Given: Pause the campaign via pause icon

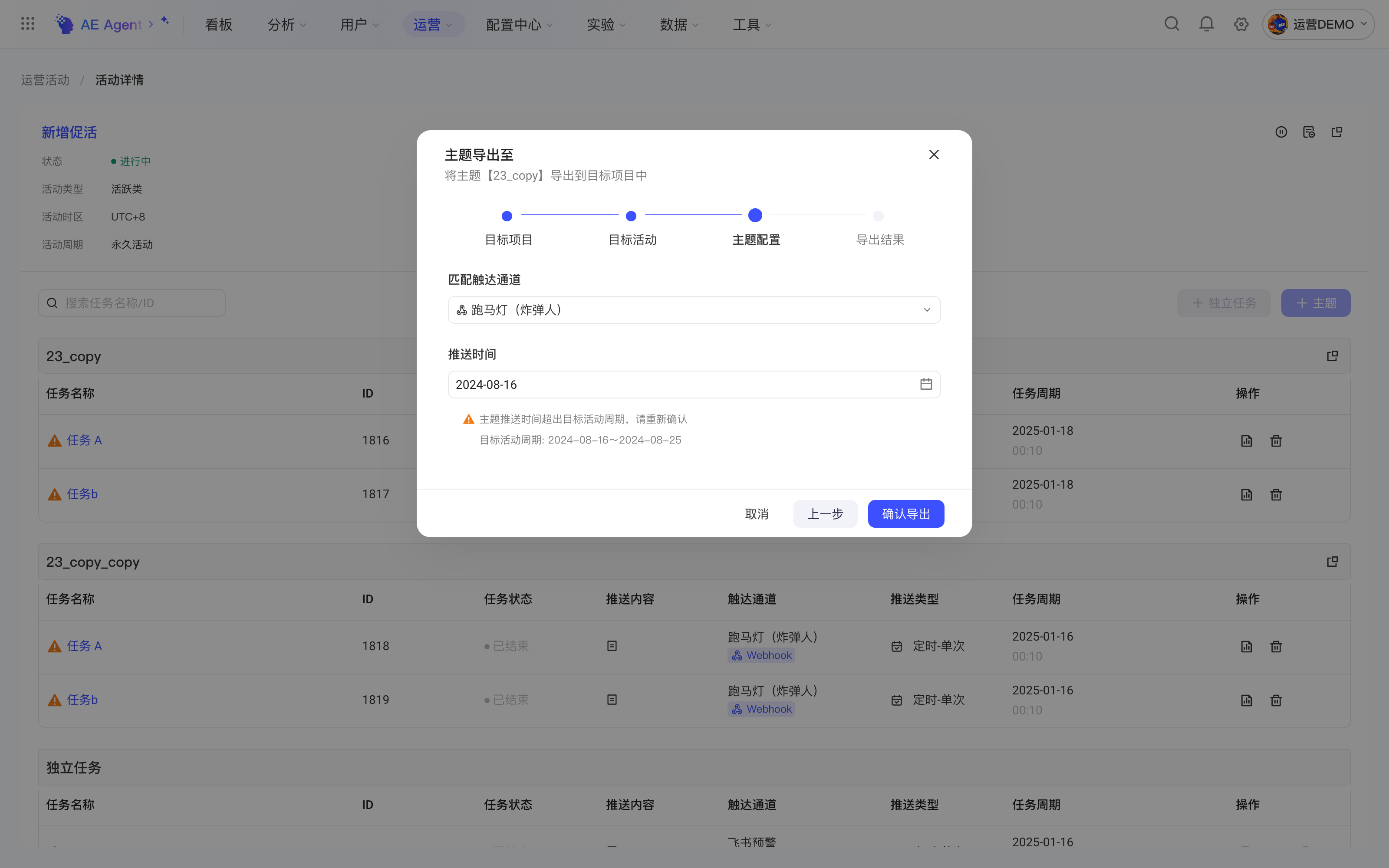Looking at the screenshot, I should point(1281,132).
